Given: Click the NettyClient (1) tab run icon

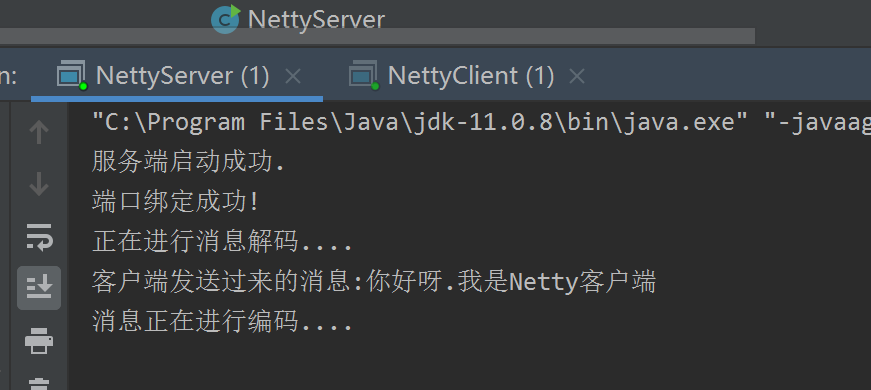Looking at the screenshot, I should click(364, 75).
